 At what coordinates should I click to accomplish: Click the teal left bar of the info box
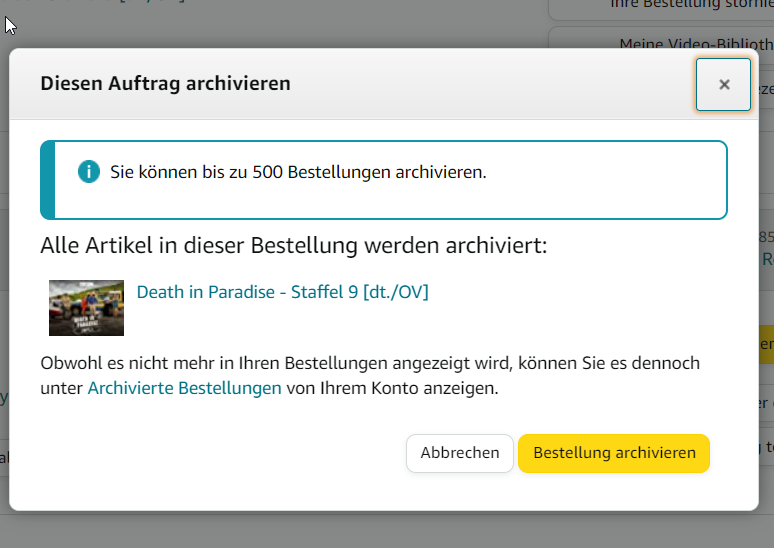coord(47,180)
